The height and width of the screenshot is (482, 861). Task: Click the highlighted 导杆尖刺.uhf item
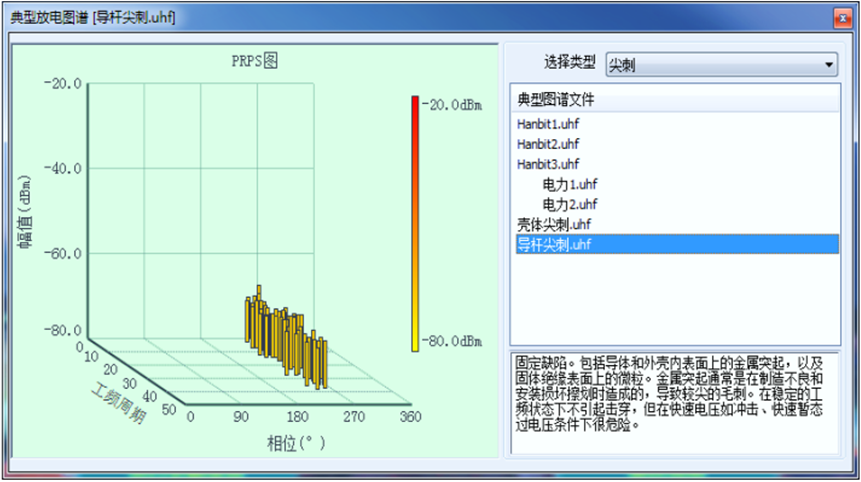point(554,244)
